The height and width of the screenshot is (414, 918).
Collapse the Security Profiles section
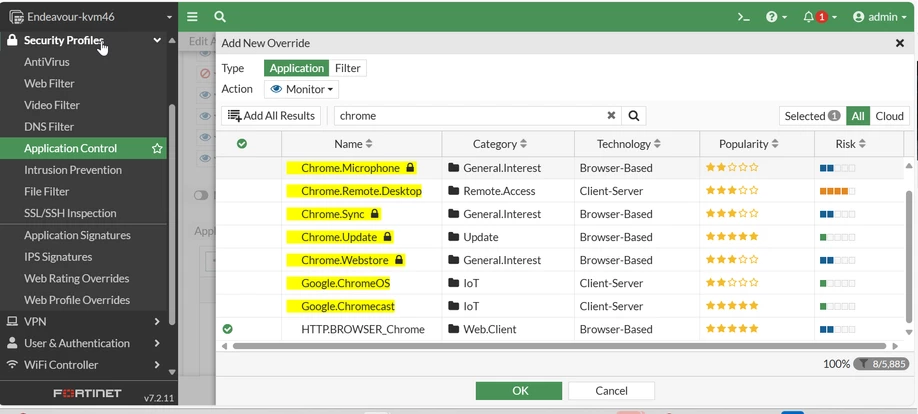[157, 40]
